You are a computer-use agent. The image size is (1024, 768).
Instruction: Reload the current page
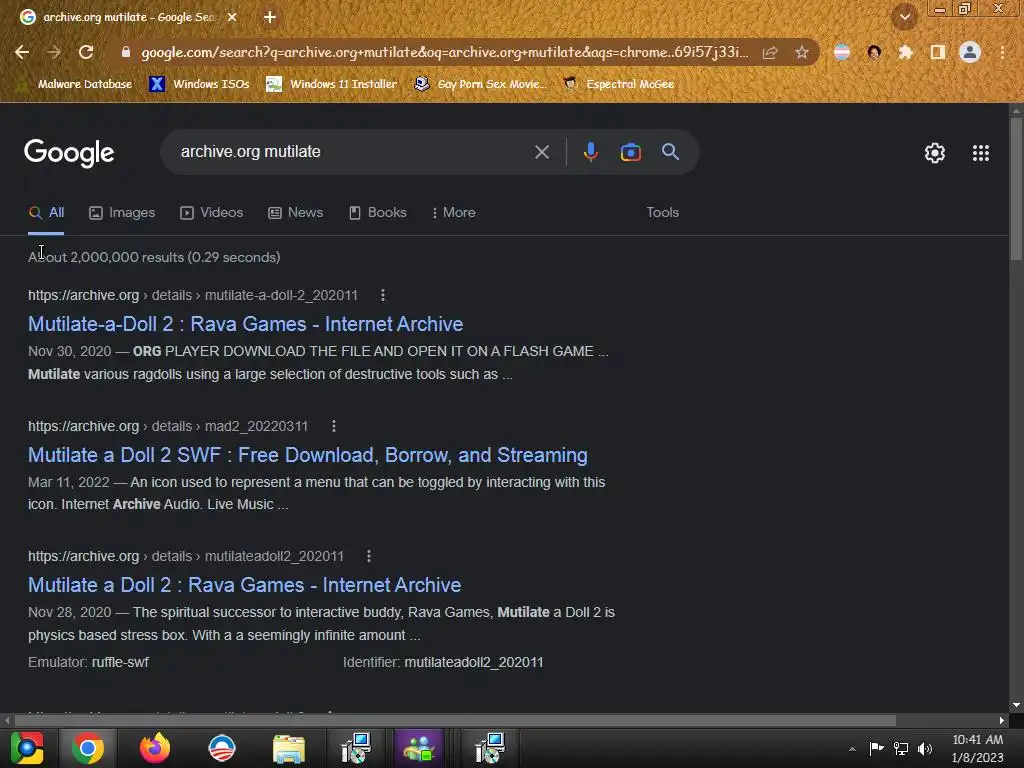(86, 52)
